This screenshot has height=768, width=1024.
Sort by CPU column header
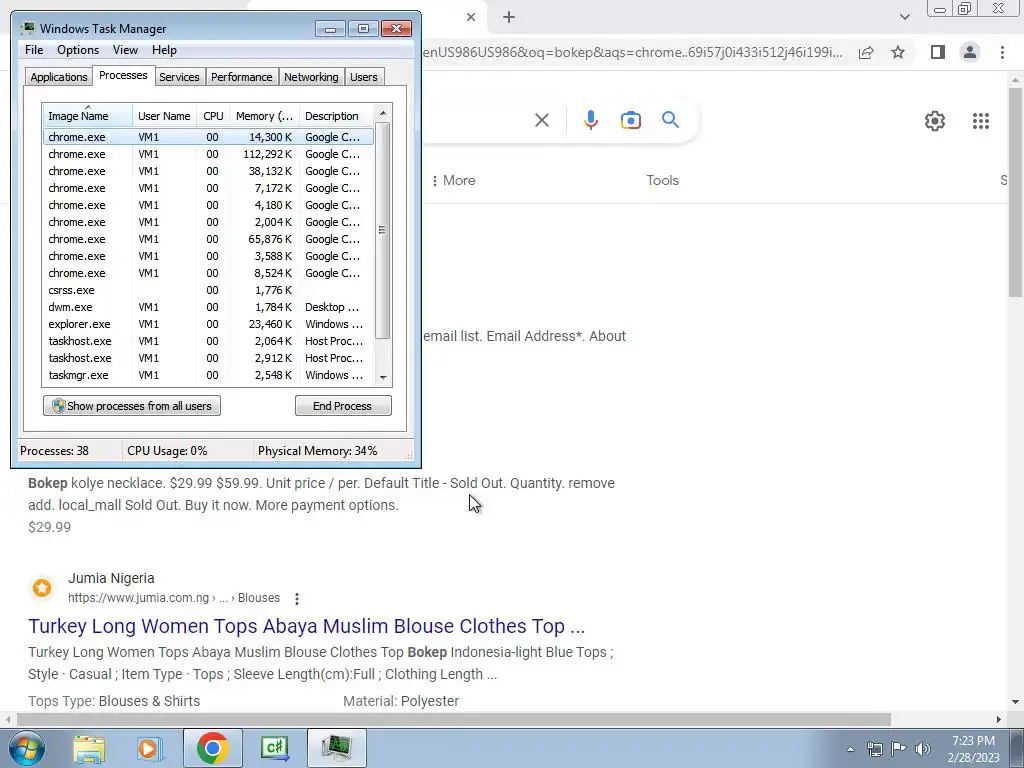(x=213, y=116)
